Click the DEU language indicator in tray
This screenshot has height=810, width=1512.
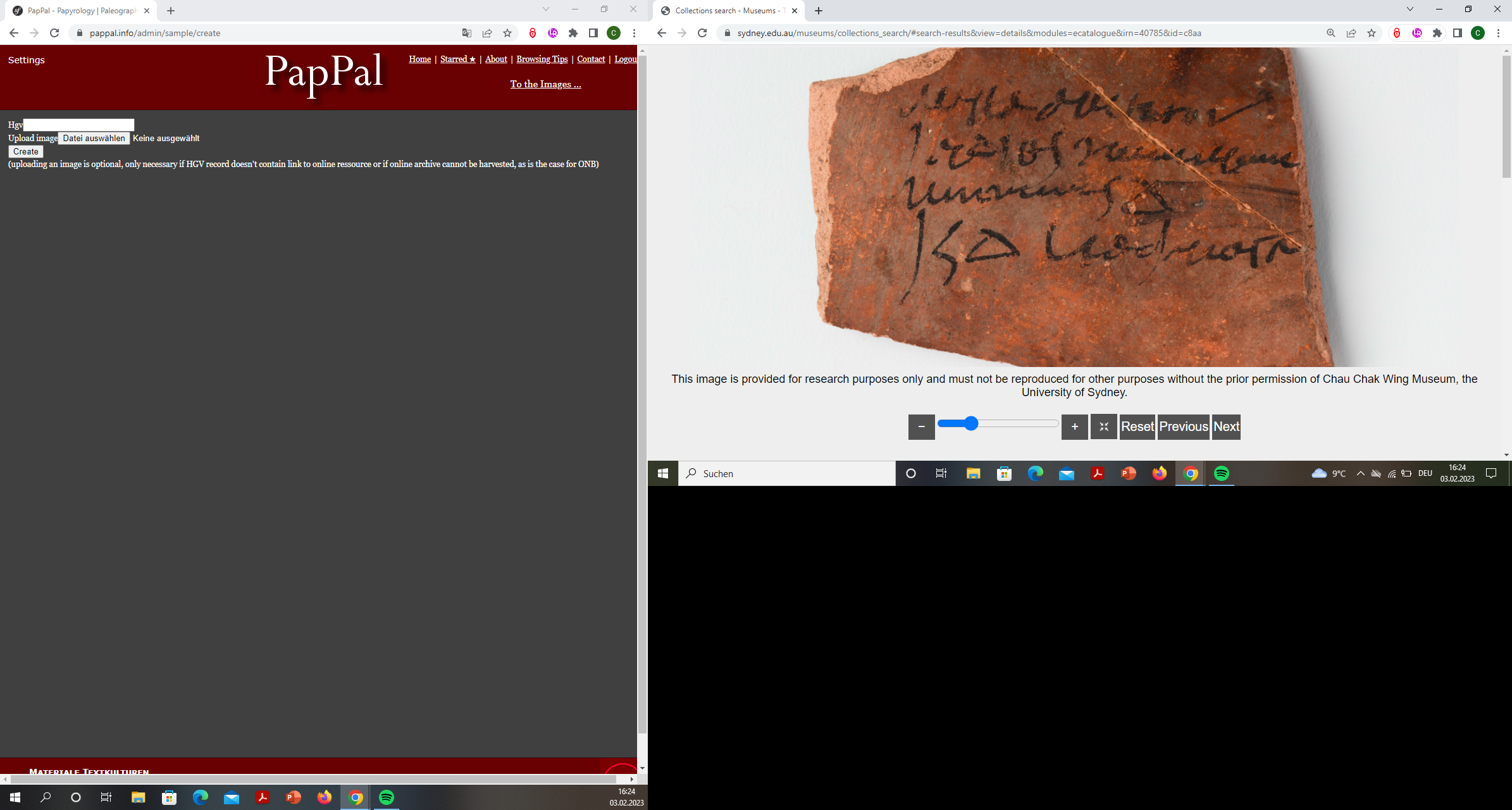pos(1425,473)
